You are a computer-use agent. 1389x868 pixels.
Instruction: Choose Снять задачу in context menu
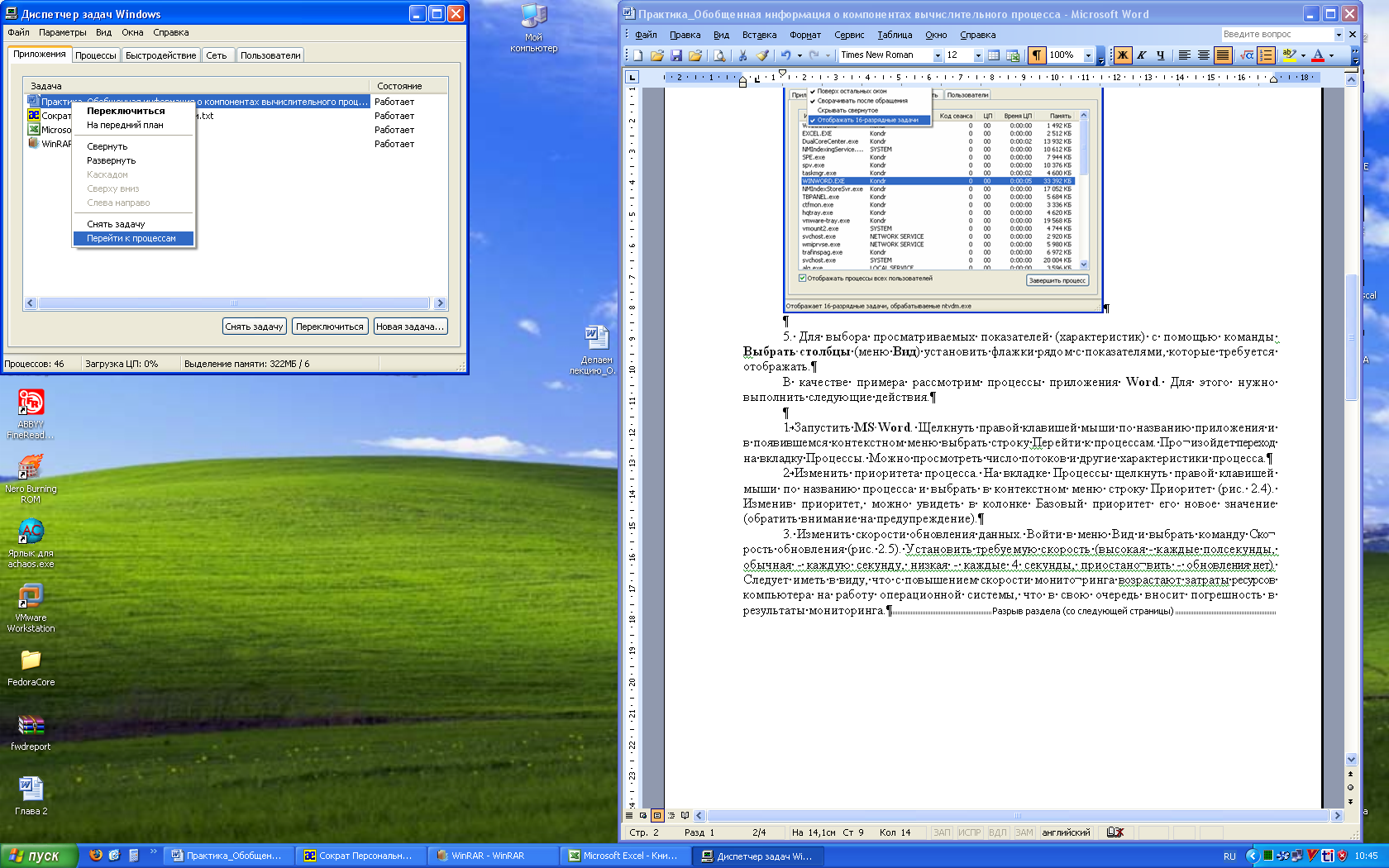click(x=134, y=224)
